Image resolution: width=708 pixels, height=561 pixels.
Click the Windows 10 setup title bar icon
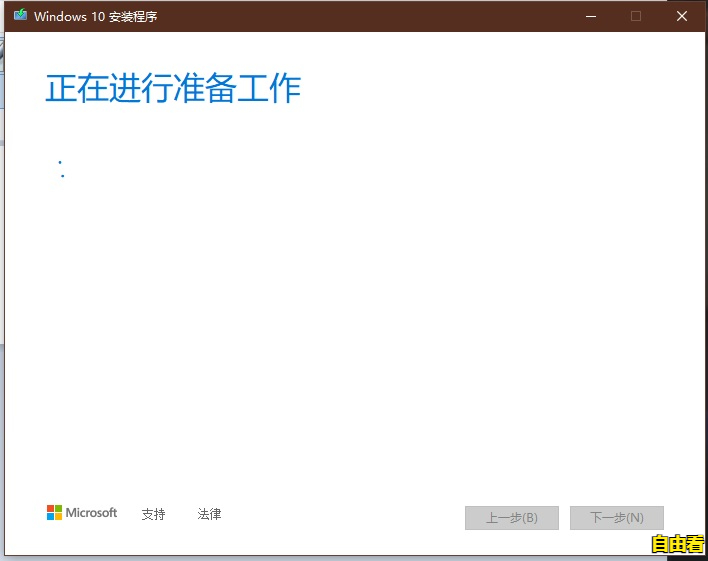[x=20, y=15]
